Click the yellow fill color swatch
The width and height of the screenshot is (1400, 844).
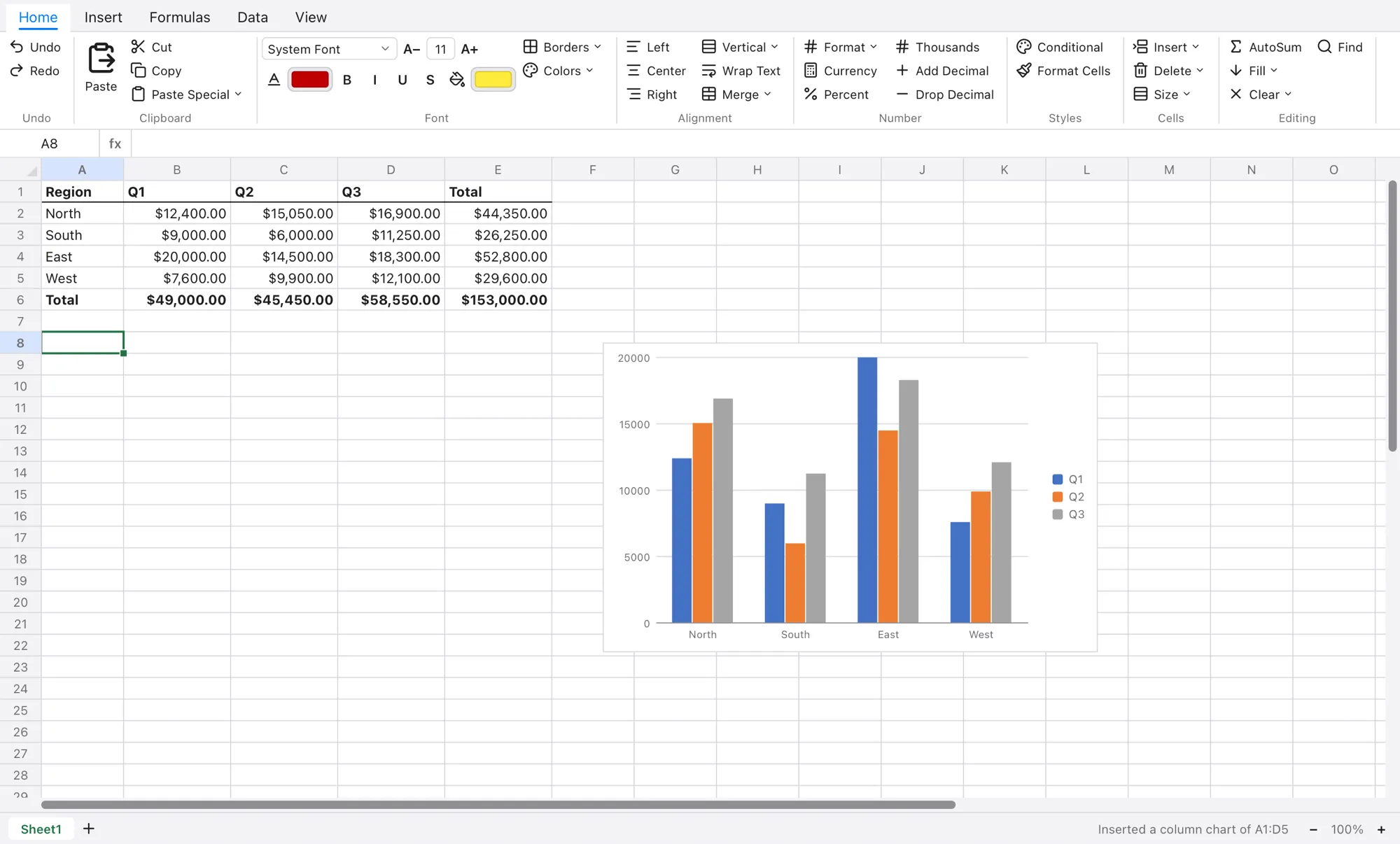coord(493,80)
